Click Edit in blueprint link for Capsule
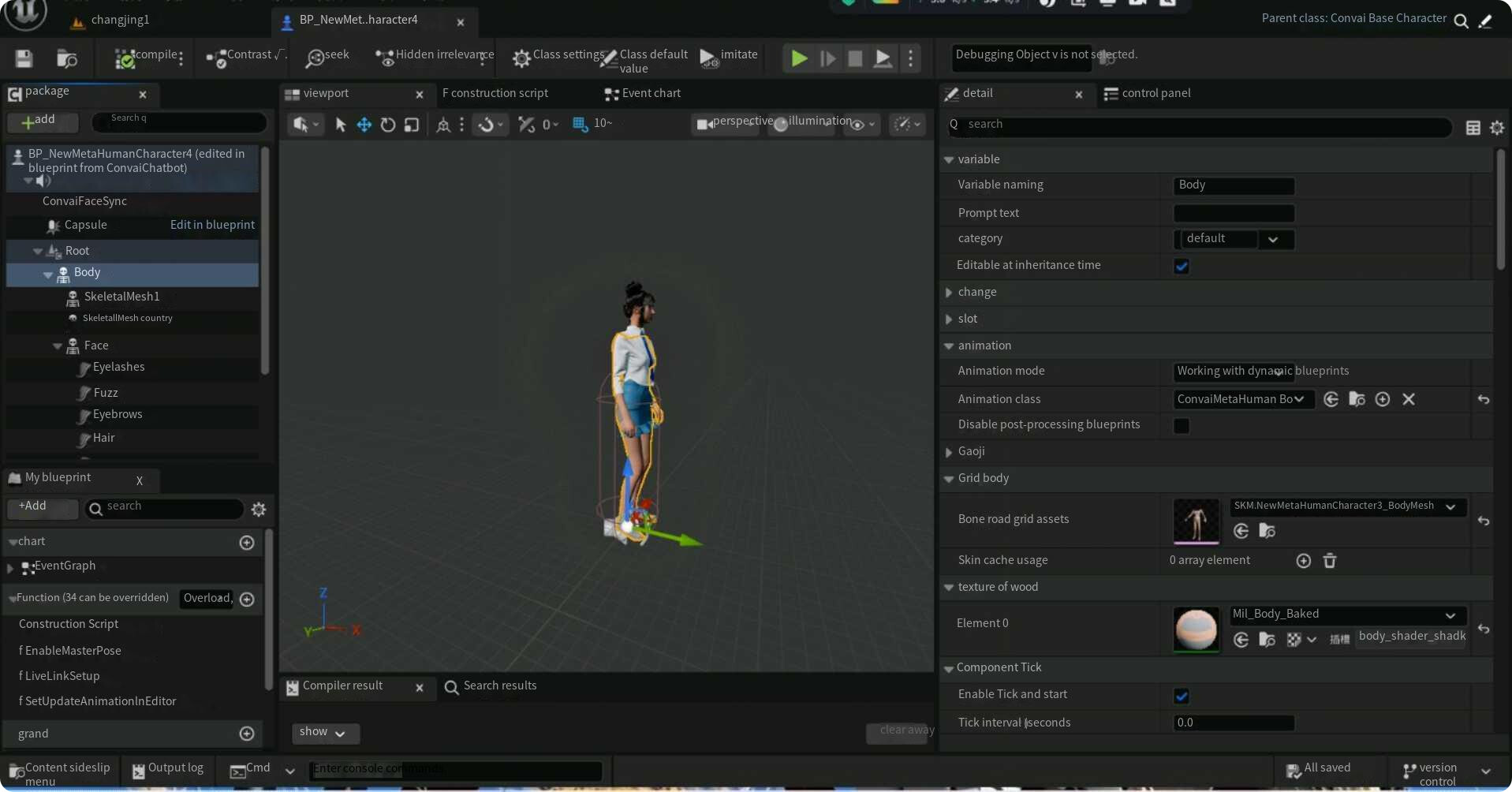The width and height of the screenshot is (1512, 792). [x=212, y=225]
